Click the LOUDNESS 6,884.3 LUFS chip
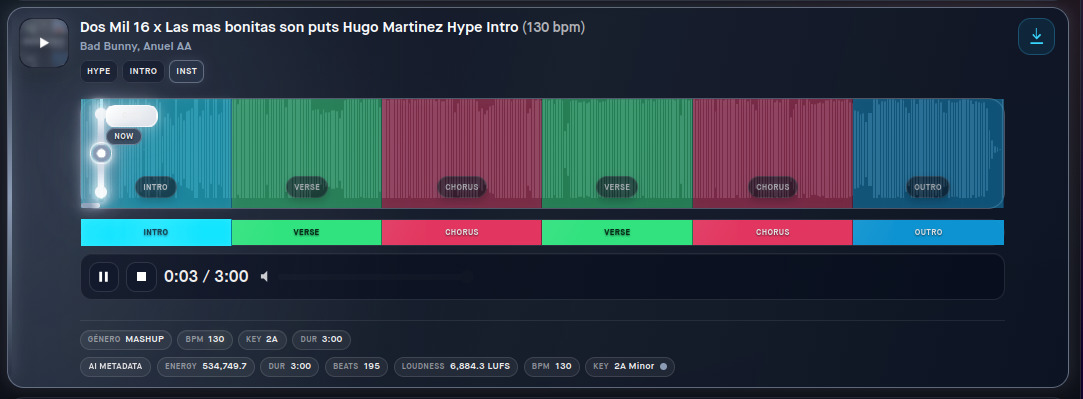Image resolution: width=1083 pixels, height=399 pixels. coord(456,367)
